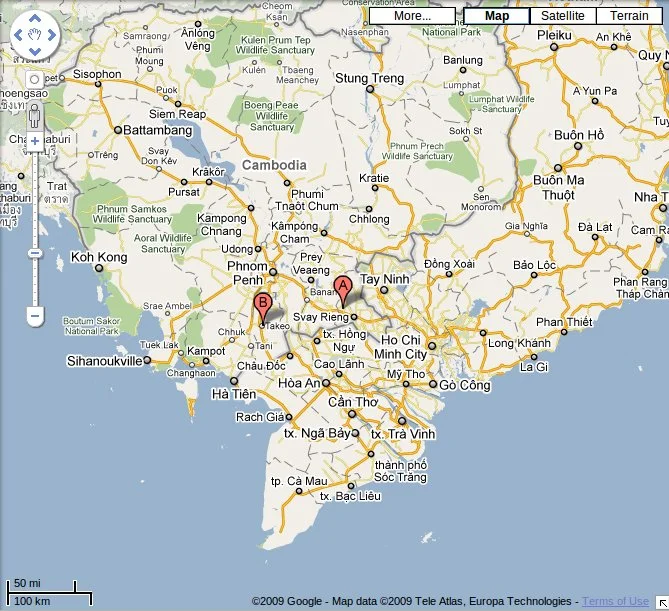
Task: Click the Sisophon city marker dot
Action: tap(98, 84)
